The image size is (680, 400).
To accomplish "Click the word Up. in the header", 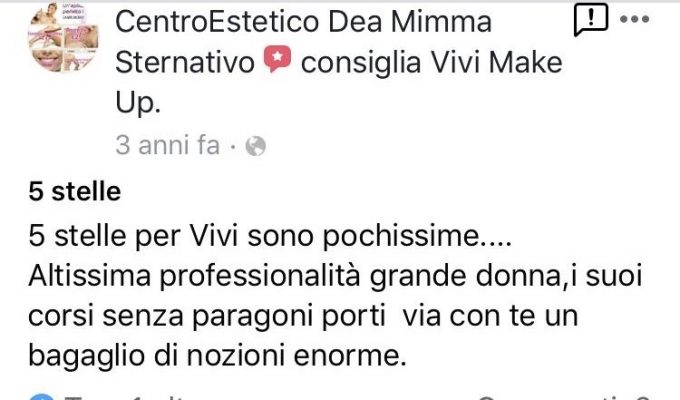I will click(138, 103).
